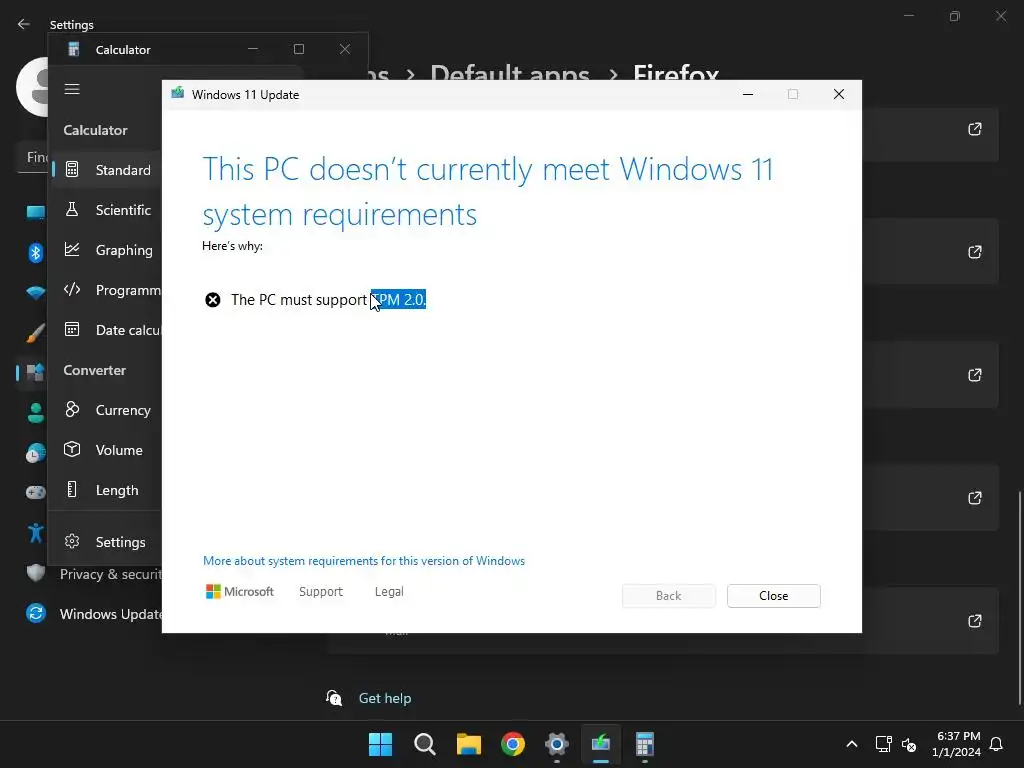Screen dimensions: 1024x768
Task: Switch to Settings app on taskbar
Action: click(x=556, y=744)
